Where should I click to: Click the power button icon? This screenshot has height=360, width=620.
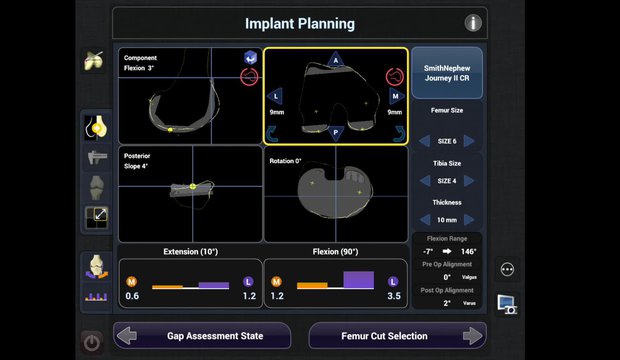coord(92,343)
